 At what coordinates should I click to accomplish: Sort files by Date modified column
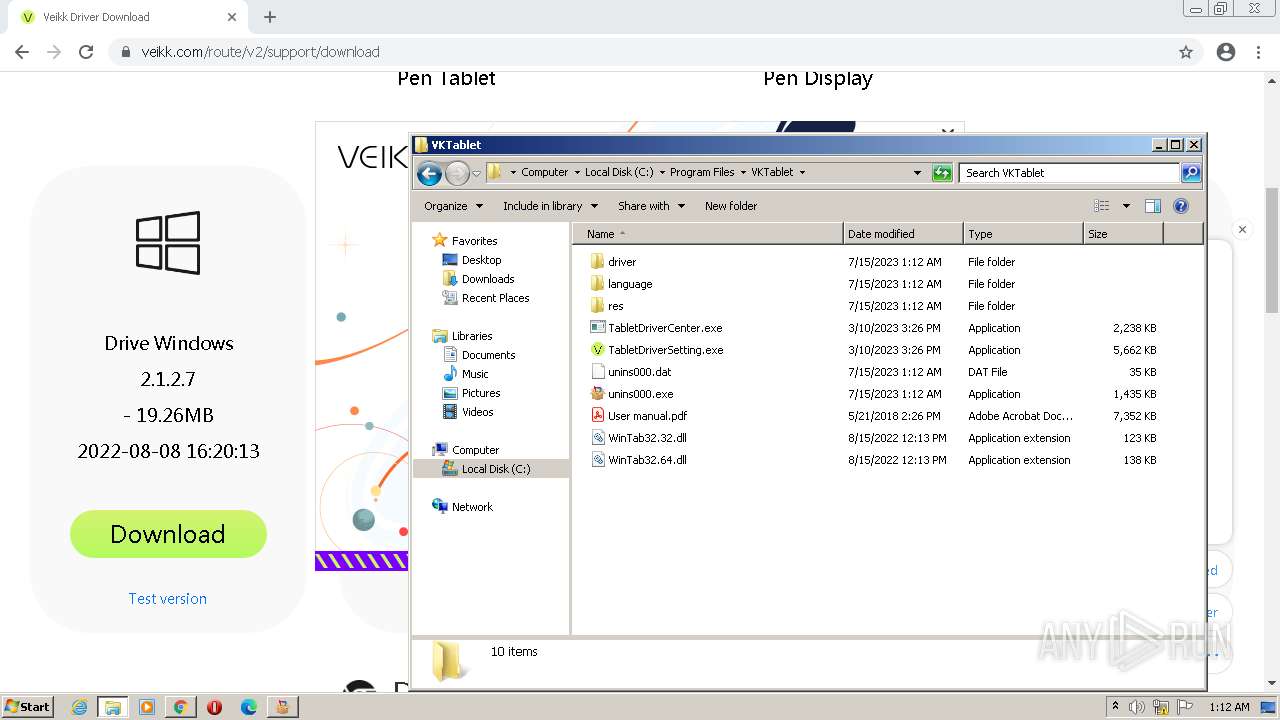tap(903, 234)
